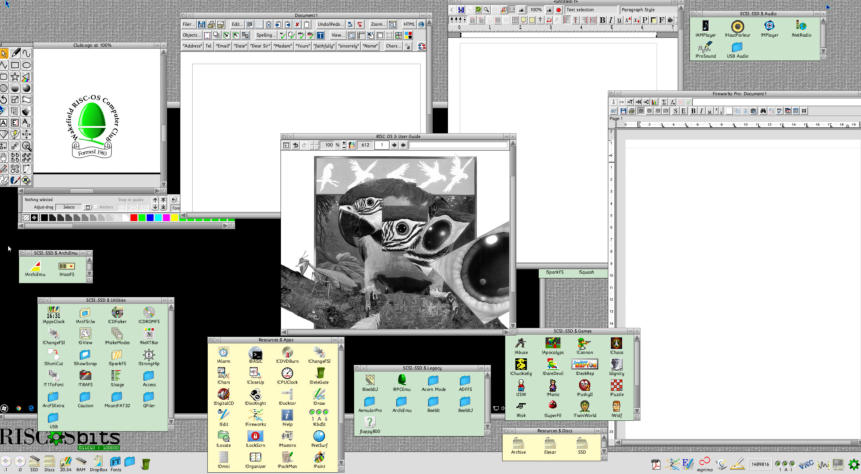
Task: Click the "Dear Sir" insert button
Action: coord(260,46)
